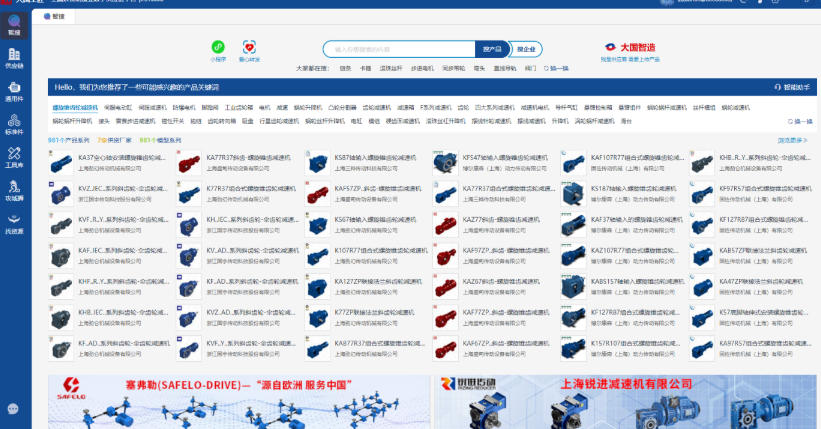This screenshot has width=821, height=429.
Task: Switch to the 搜企业 search mode
Action: click(525, 48)
